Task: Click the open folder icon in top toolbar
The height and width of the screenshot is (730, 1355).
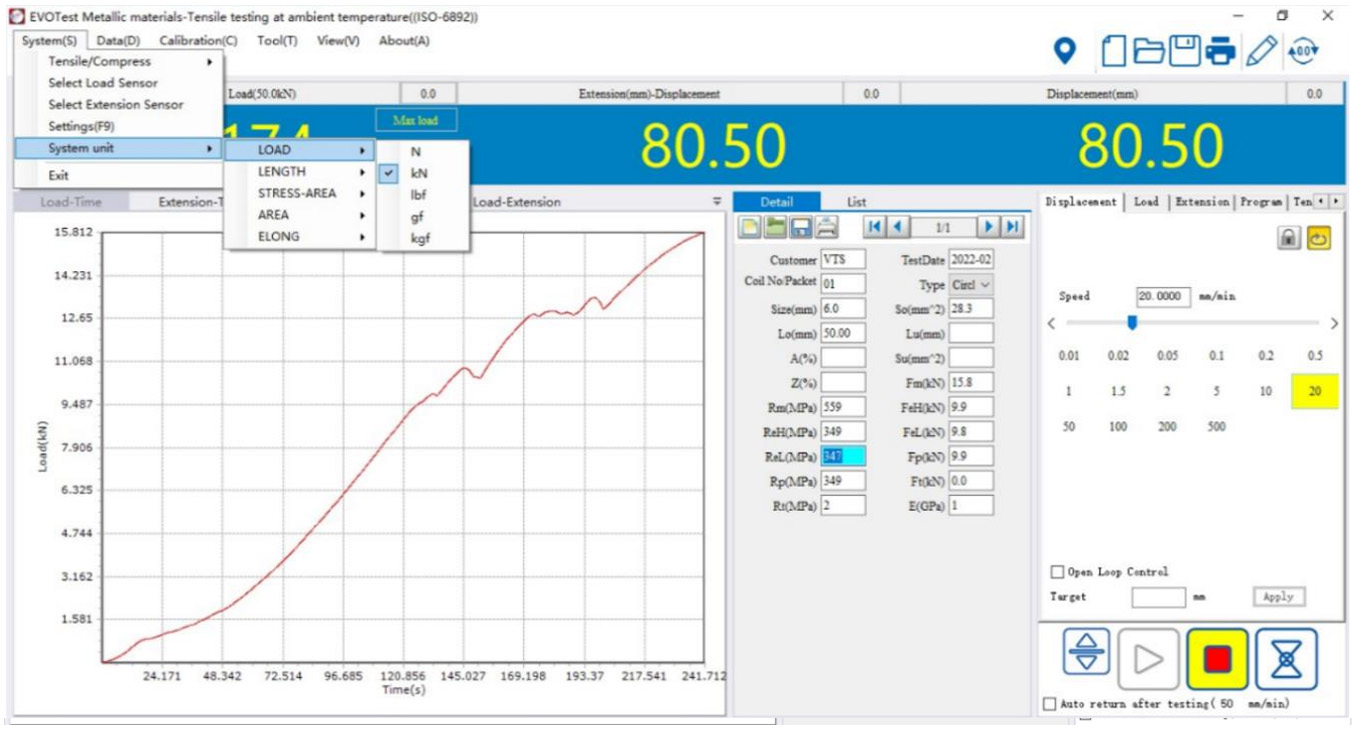Action: (1149, 50)
